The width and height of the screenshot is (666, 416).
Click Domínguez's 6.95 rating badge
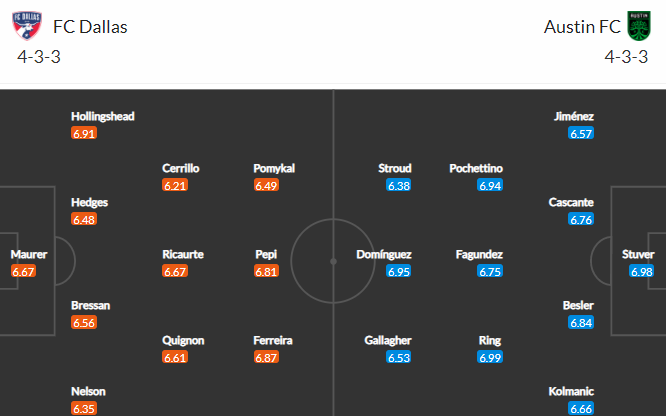coord(398,272)
